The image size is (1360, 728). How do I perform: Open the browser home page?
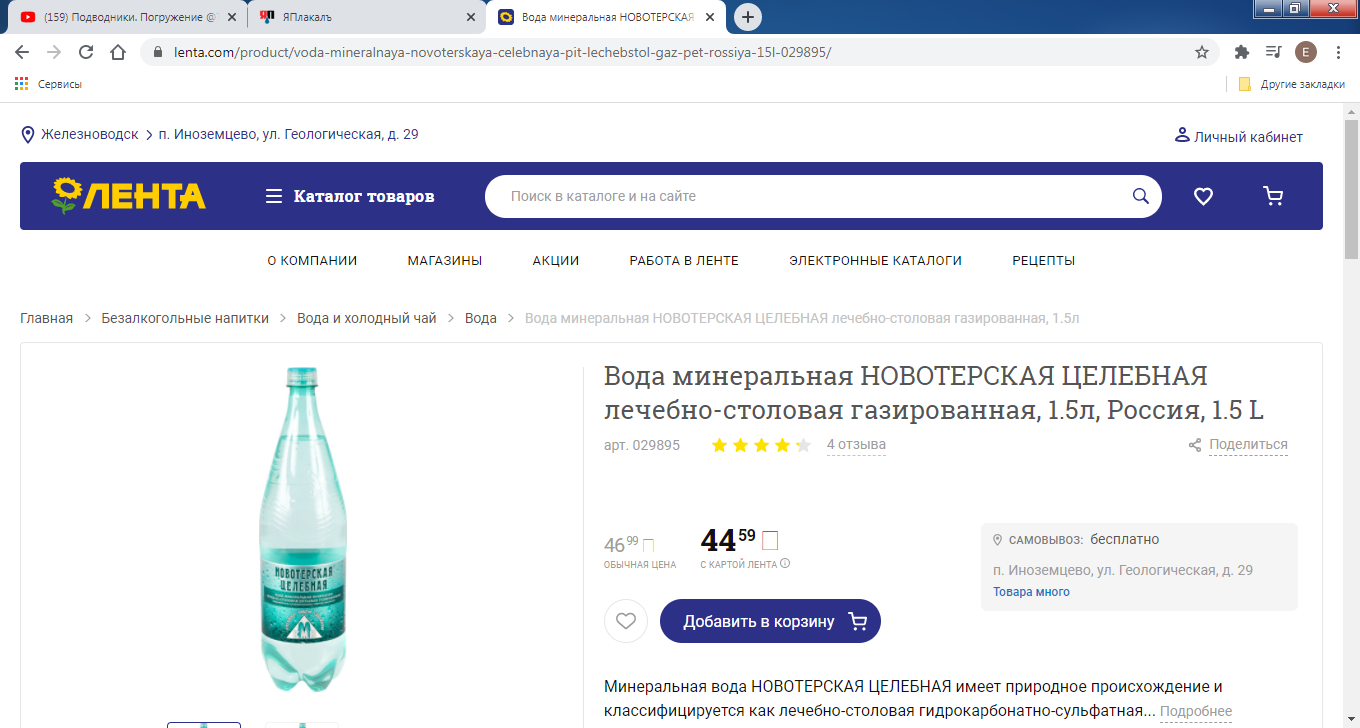(118, 52)
